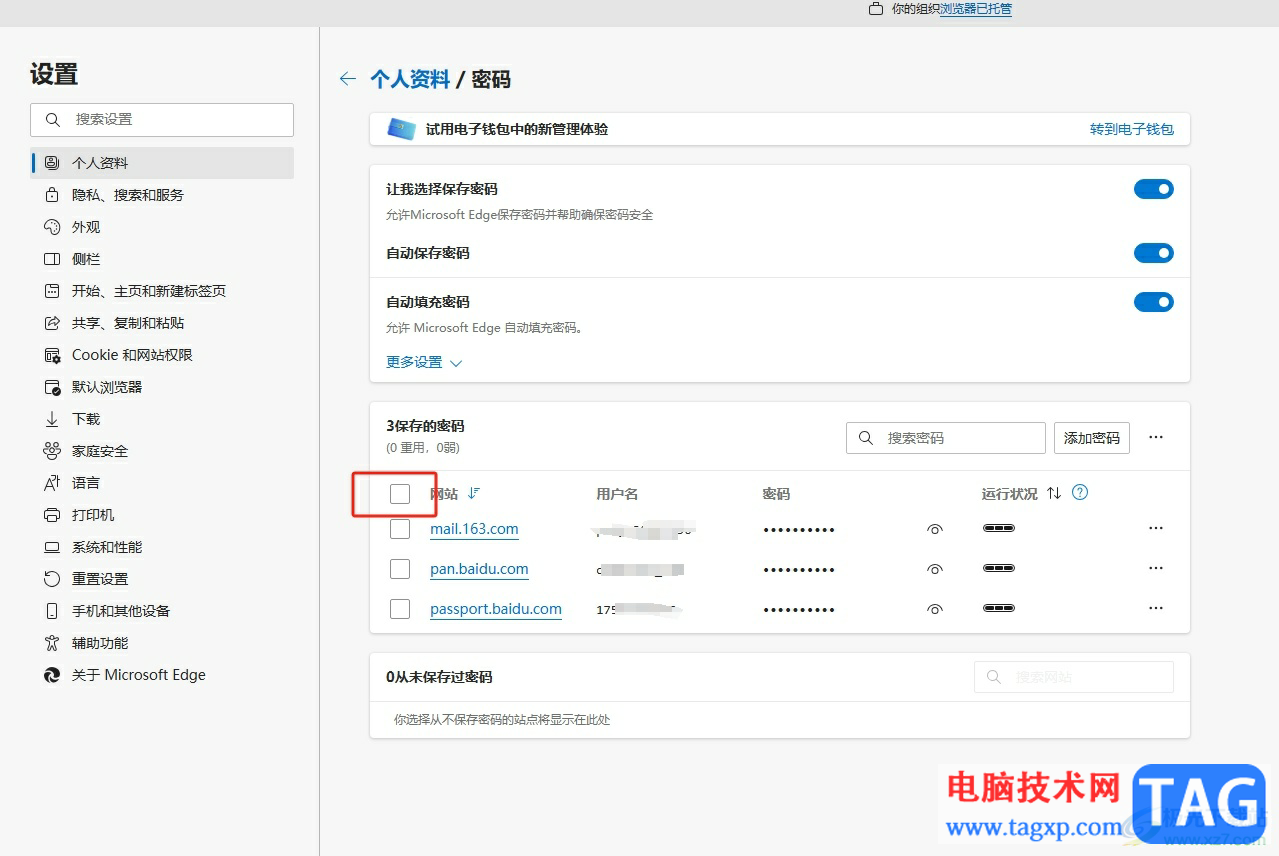The image size is (1279, 856).
Task: Click the sort arrows next to 运行状况
Action: [x=1054, y=493]
